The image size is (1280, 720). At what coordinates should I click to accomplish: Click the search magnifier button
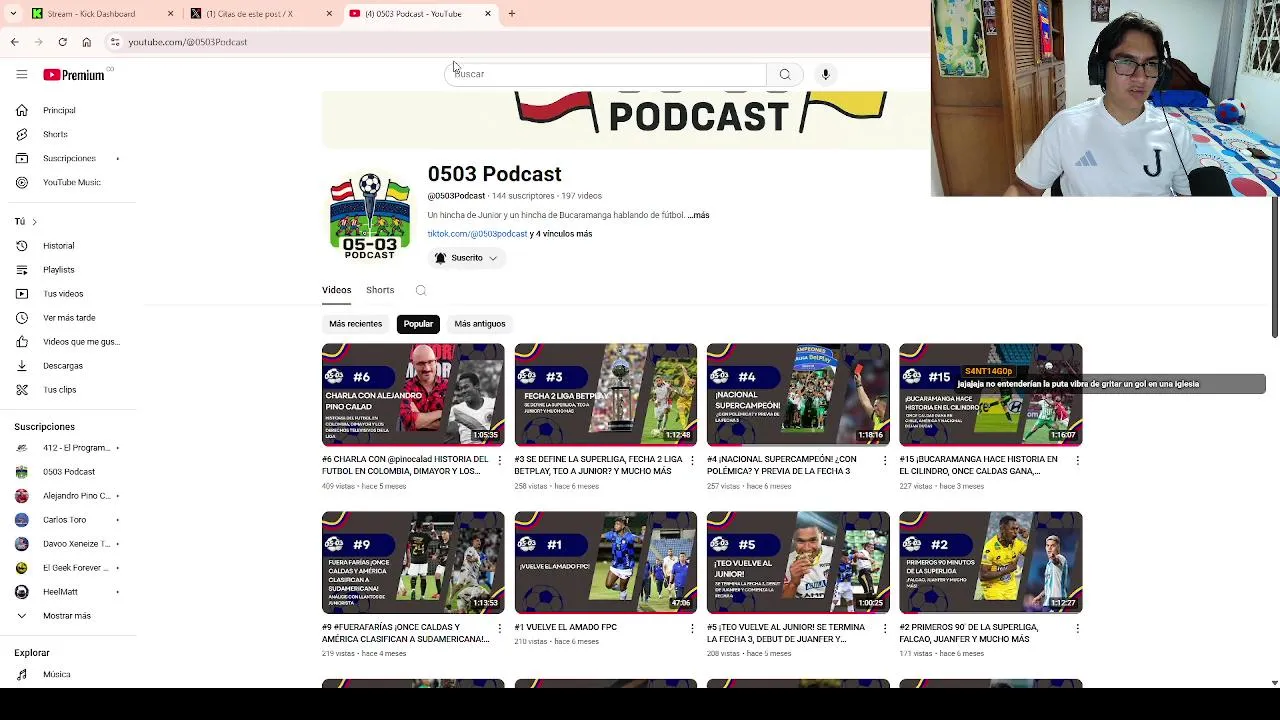click(785, 74)
